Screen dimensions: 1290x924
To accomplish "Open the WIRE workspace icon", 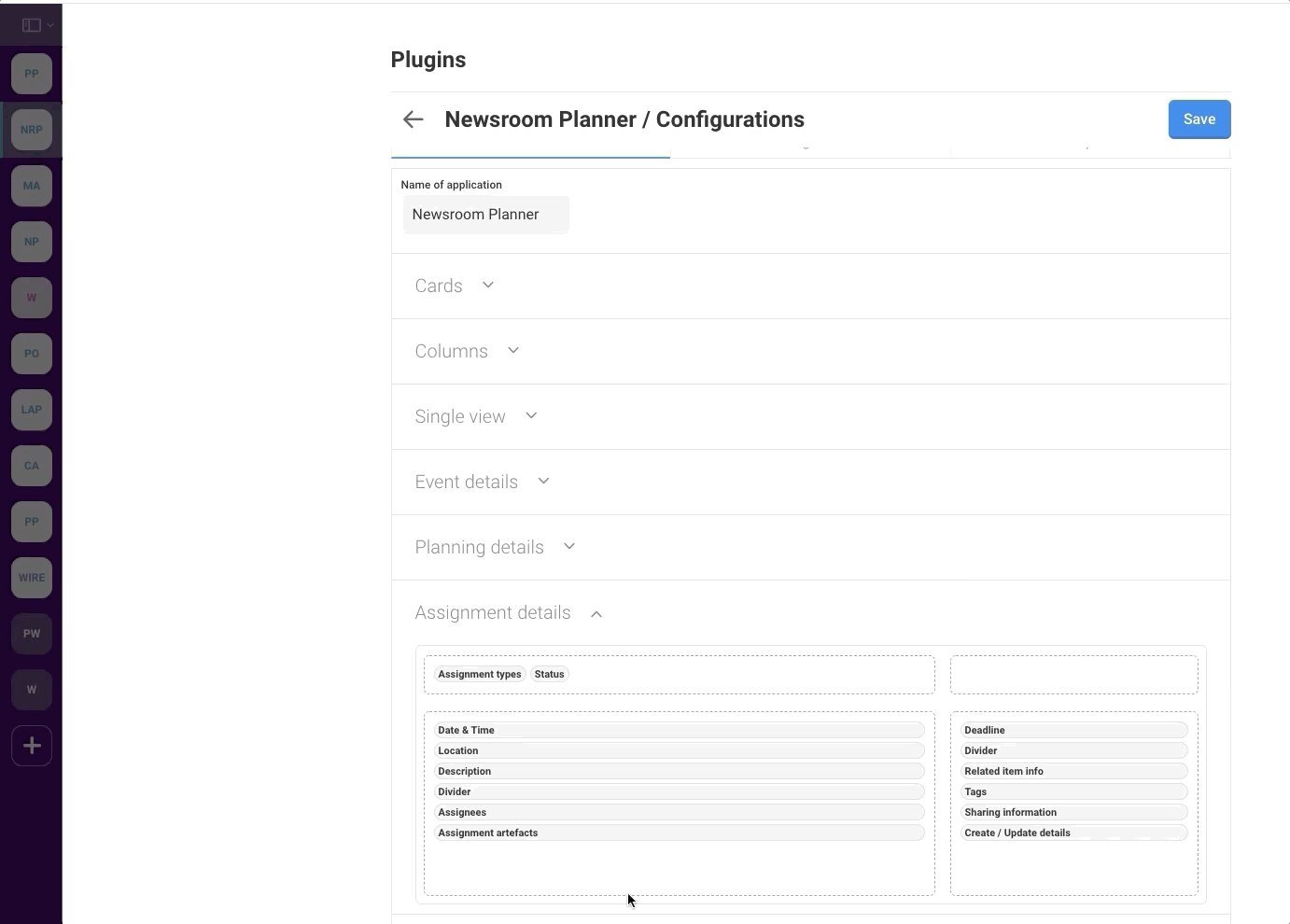I will pyautogui.click(x=32, y=578).
